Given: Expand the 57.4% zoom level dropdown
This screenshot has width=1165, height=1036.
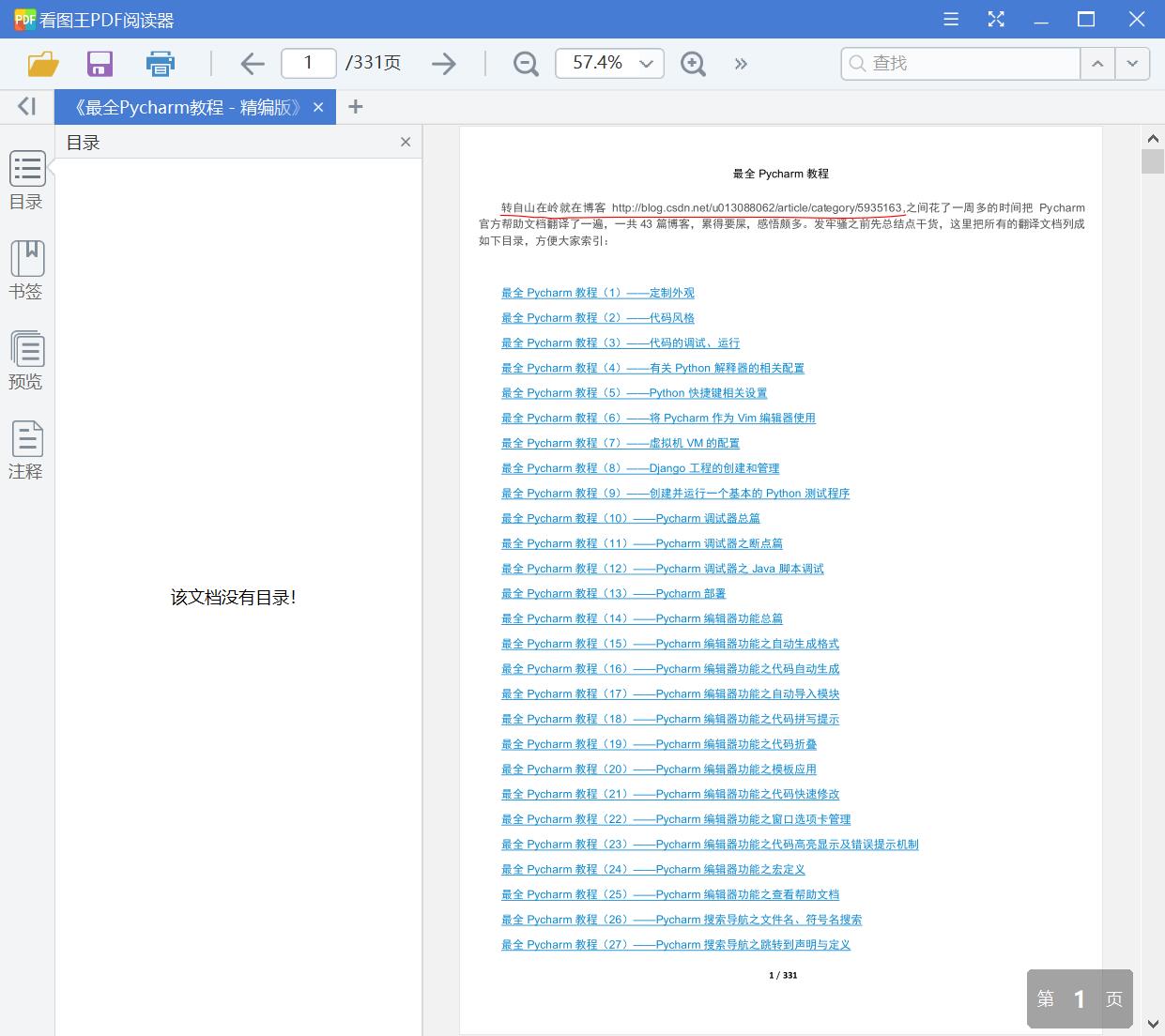Looking at the screenshot, I should [x=646, y=64].
